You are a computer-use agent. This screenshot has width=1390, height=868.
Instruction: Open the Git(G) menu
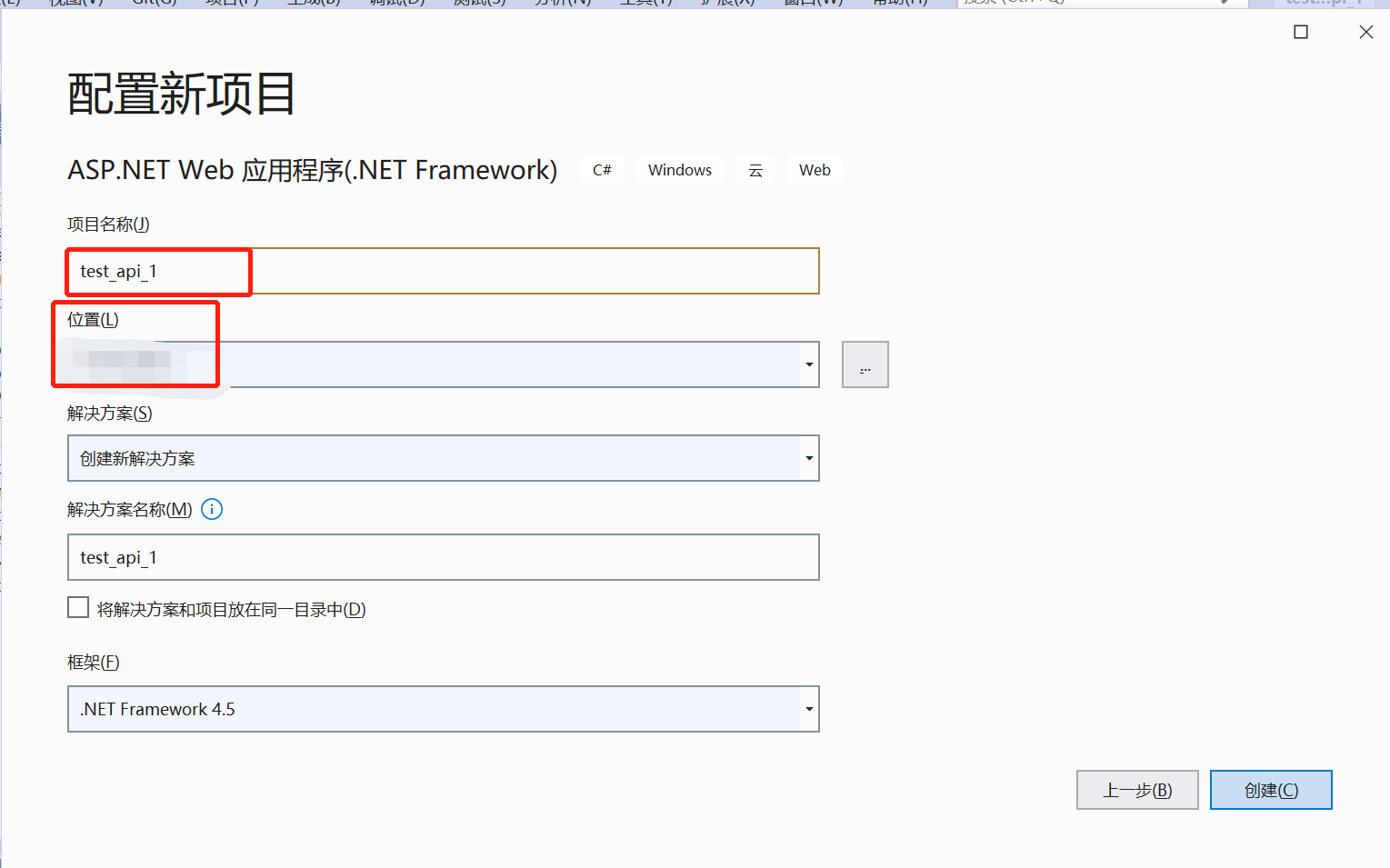tap(153, 4)
